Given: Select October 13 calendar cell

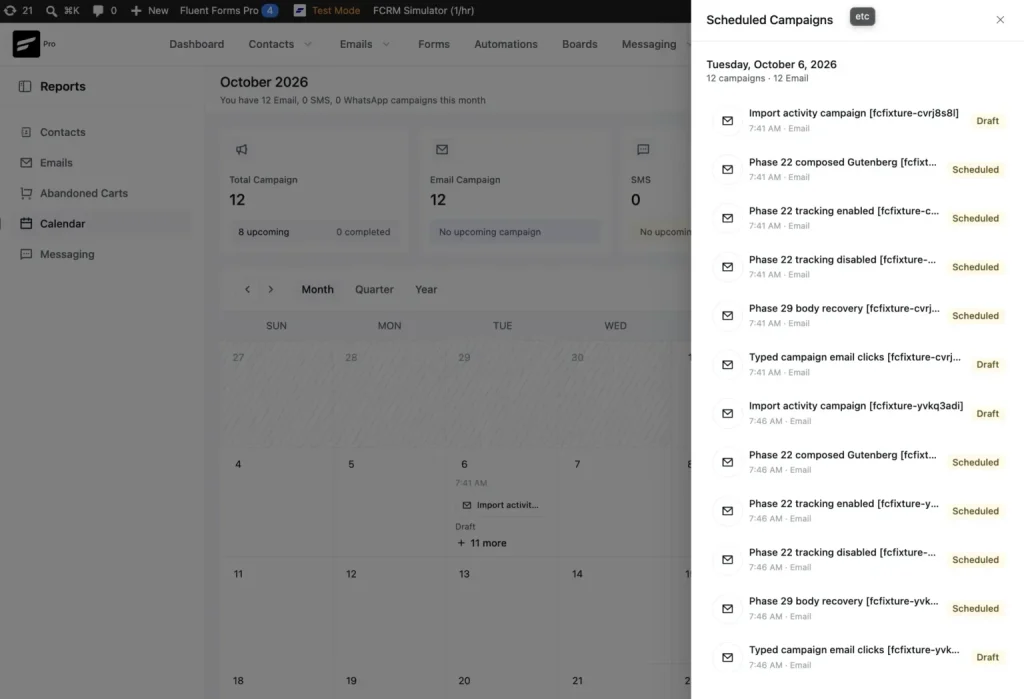Looking at the screenshot, I should pos(502,610).
